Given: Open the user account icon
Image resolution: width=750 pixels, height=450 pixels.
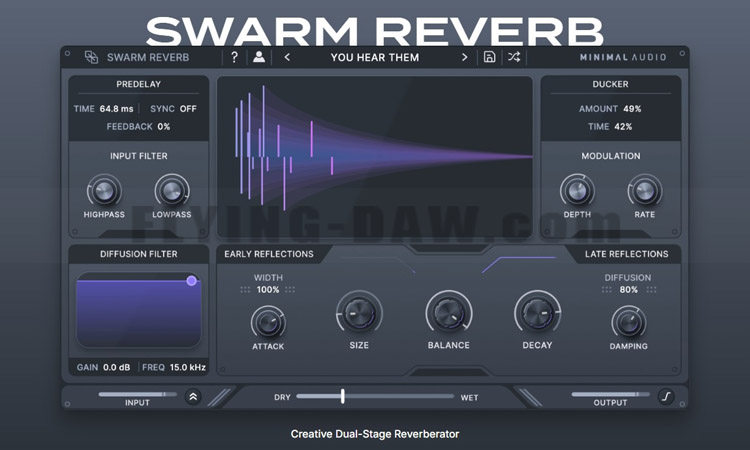Looking at the screenshot, I should tap(259, 57).
